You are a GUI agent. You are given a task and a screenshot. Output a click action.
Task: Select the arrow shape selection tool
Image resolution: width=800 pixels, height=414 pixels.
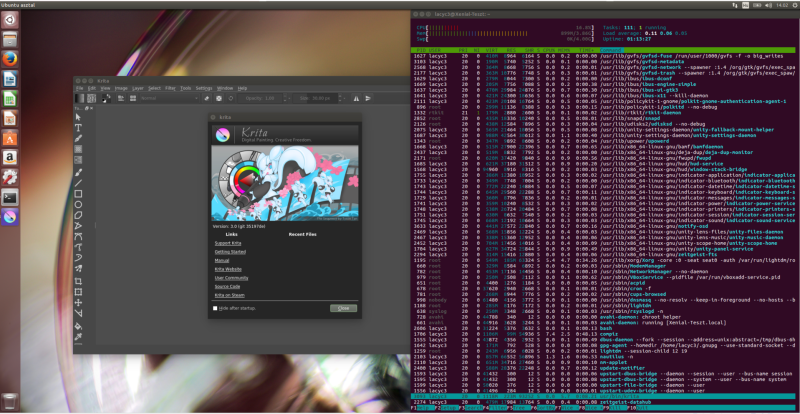(x=79, y=117)
